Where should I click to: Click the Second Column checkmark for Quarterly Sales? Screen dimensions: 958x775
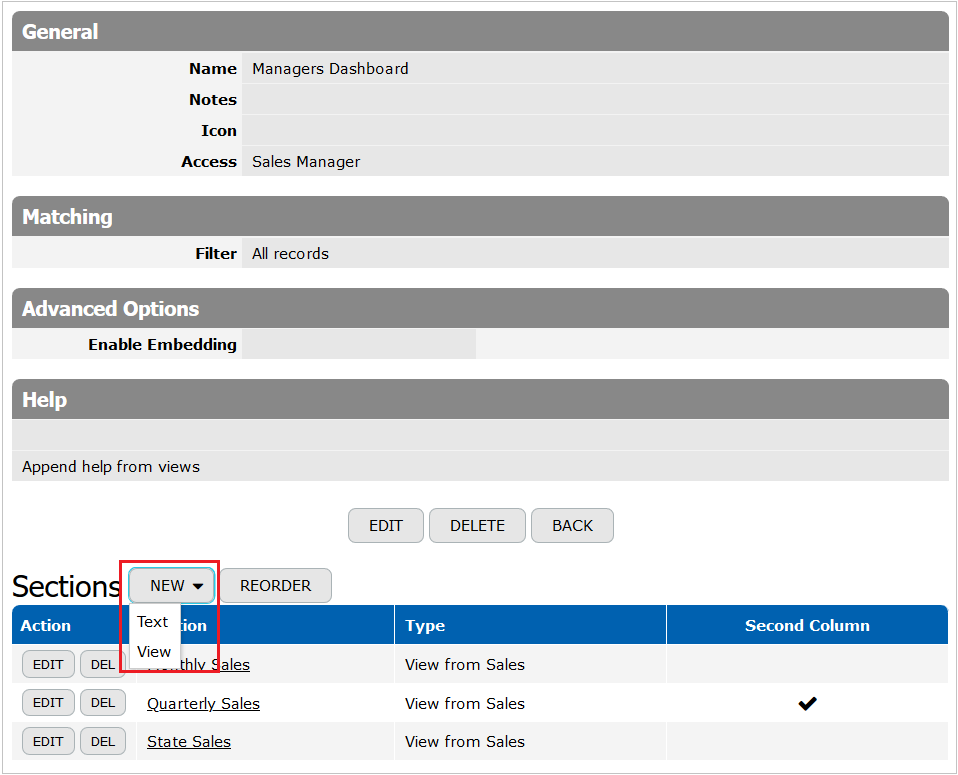[x=807, y=703]
